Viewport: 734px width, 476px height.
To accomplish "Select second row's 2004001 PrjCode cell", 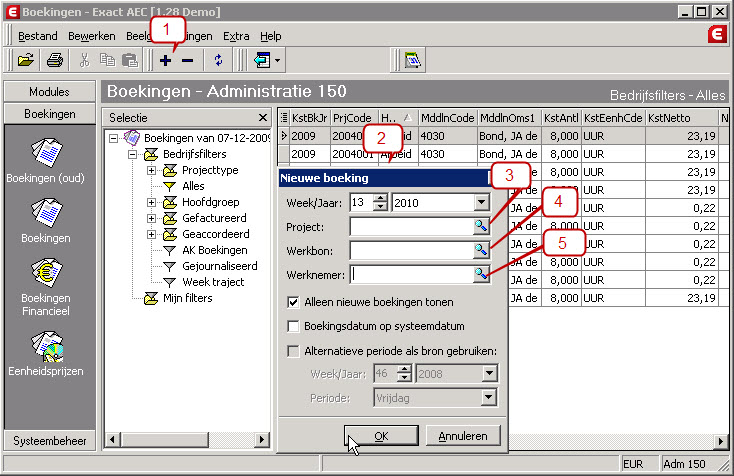I will coord(354,154).
